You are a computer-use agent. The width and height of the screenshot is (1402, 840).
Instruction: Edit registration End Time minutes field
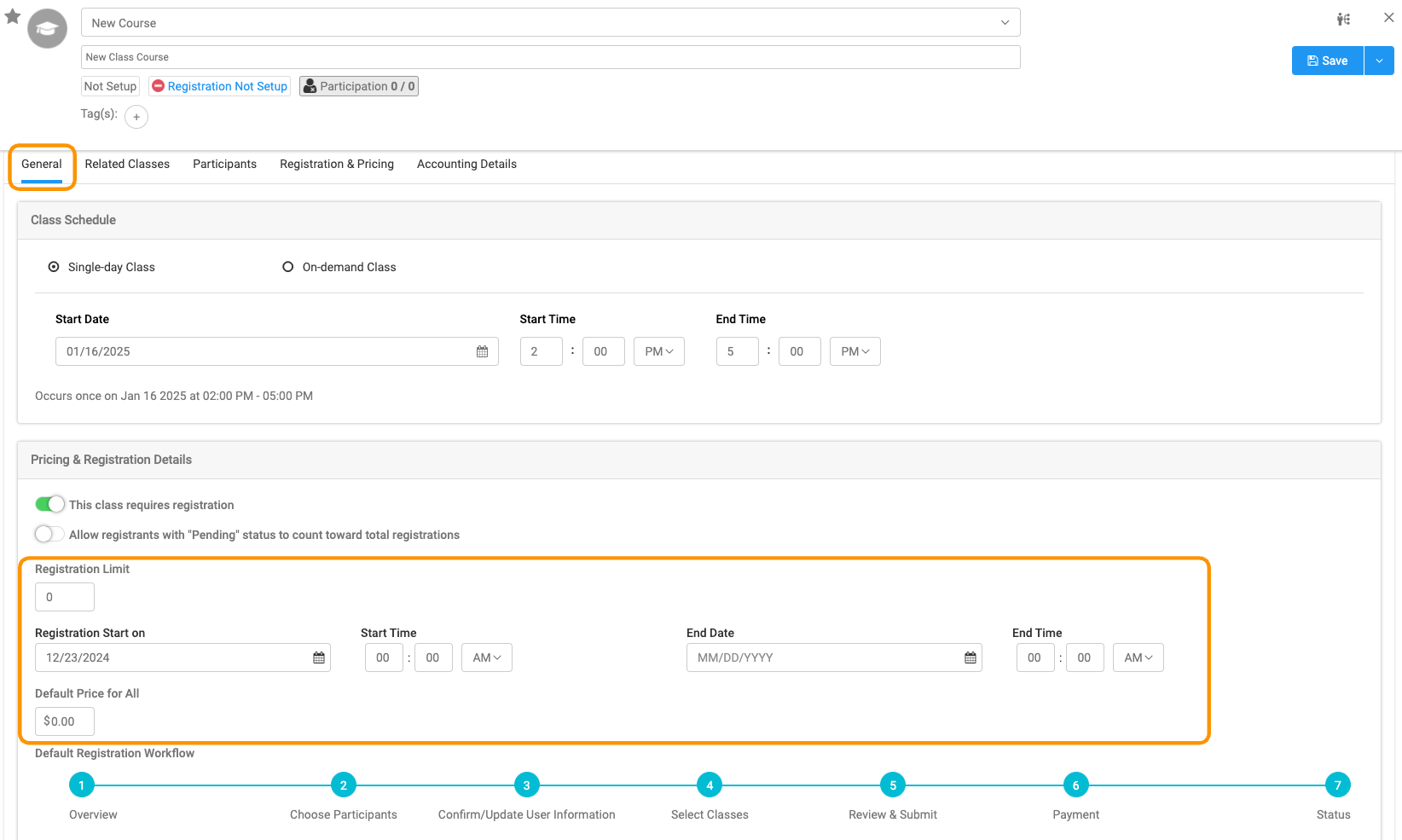(x=1085, y=658)
